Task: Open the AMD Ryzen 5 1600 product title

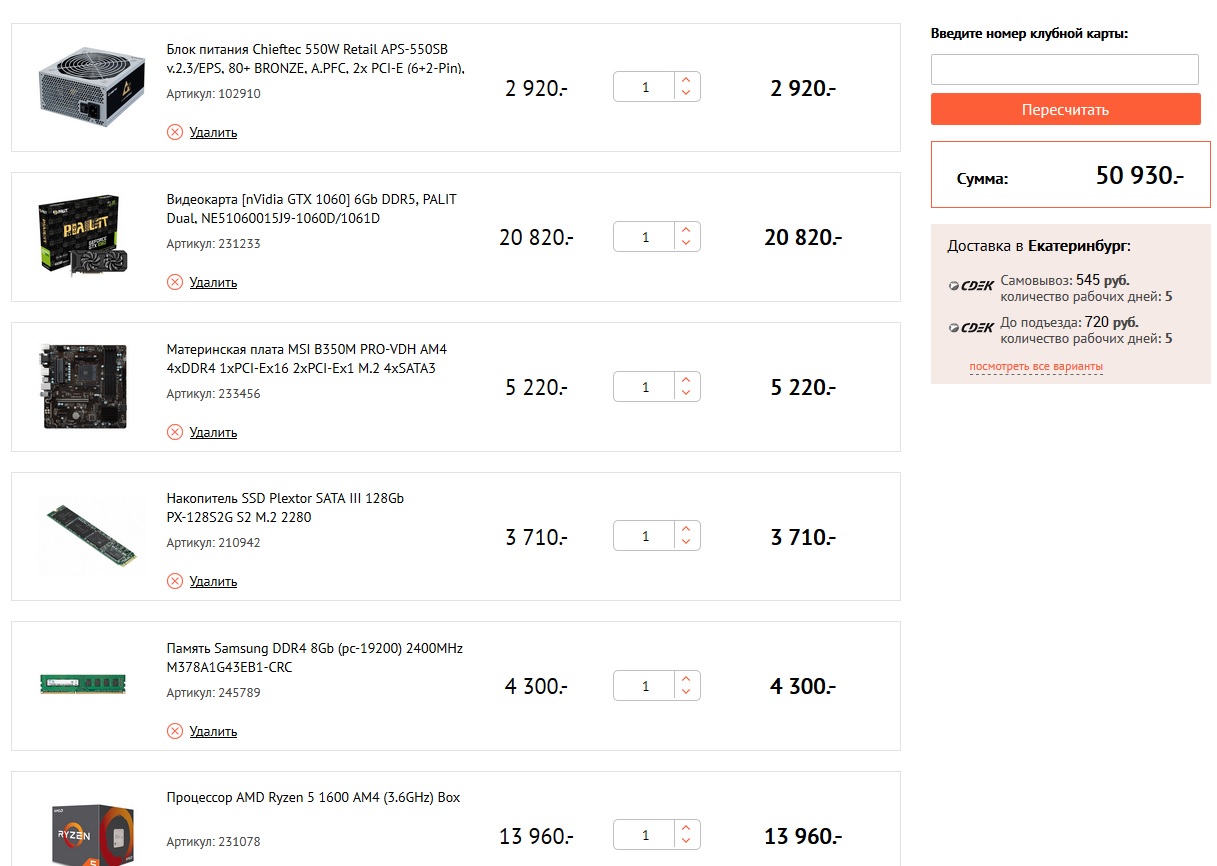Action: coord(313,798)
